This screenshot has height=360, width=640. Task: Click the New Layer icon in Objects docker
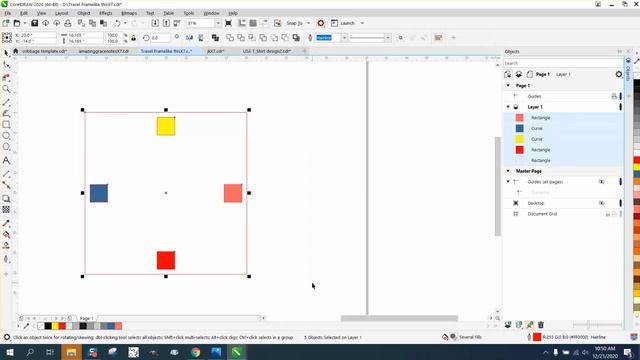(x=508, y=325)
